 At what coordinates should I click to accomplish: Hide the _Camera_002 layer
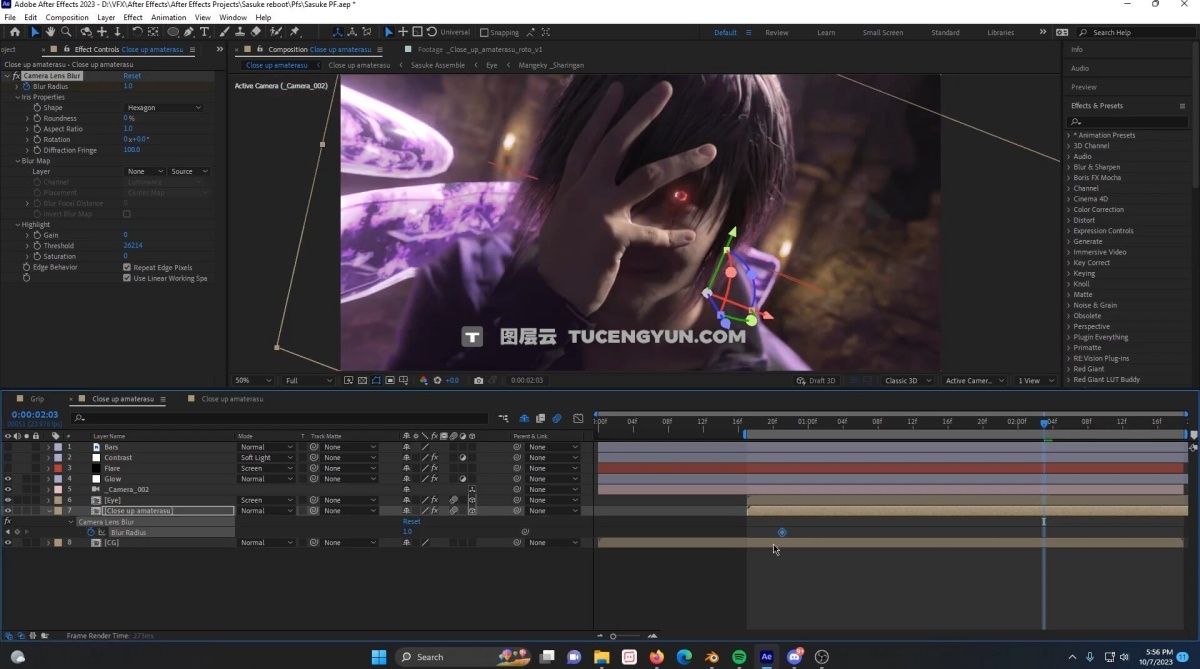point(8,489)
